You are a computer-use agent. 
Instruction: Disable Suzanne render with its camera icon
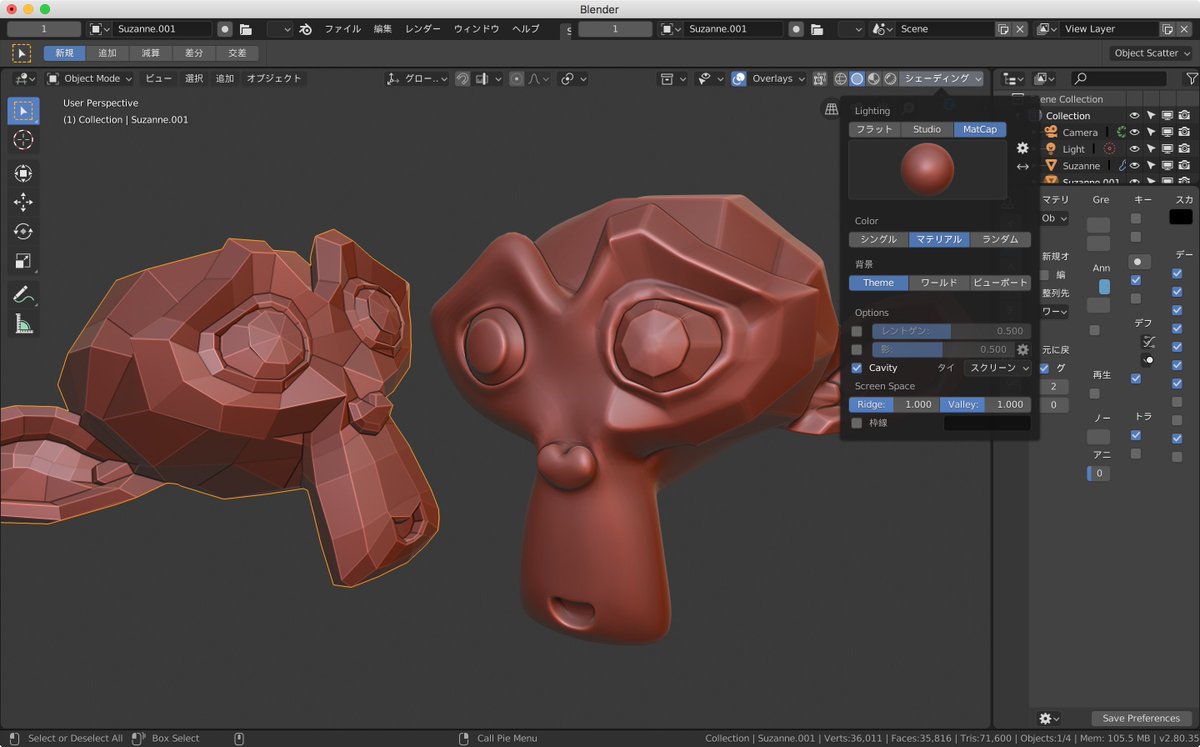tap(1184, 165)
